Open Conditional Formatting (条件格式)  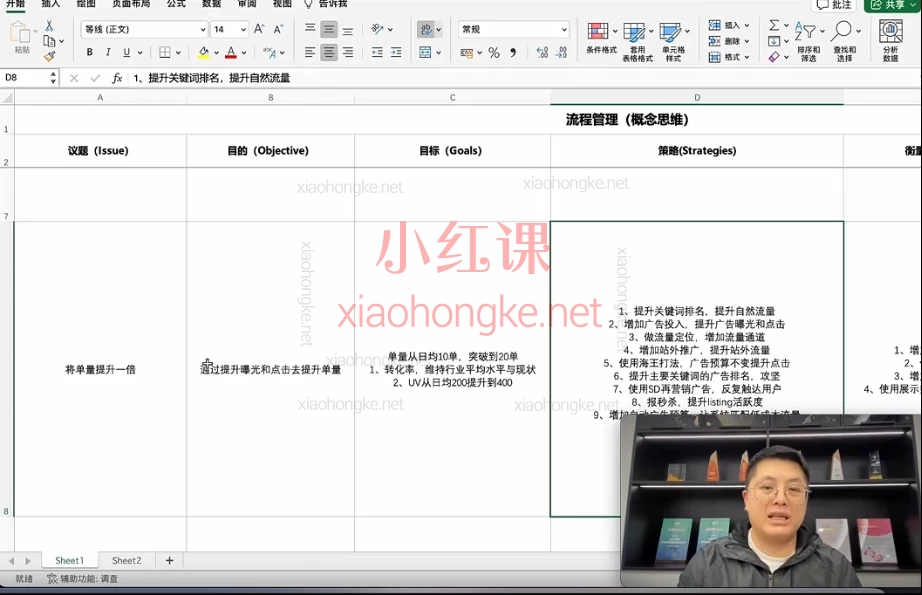click(601, 39)
